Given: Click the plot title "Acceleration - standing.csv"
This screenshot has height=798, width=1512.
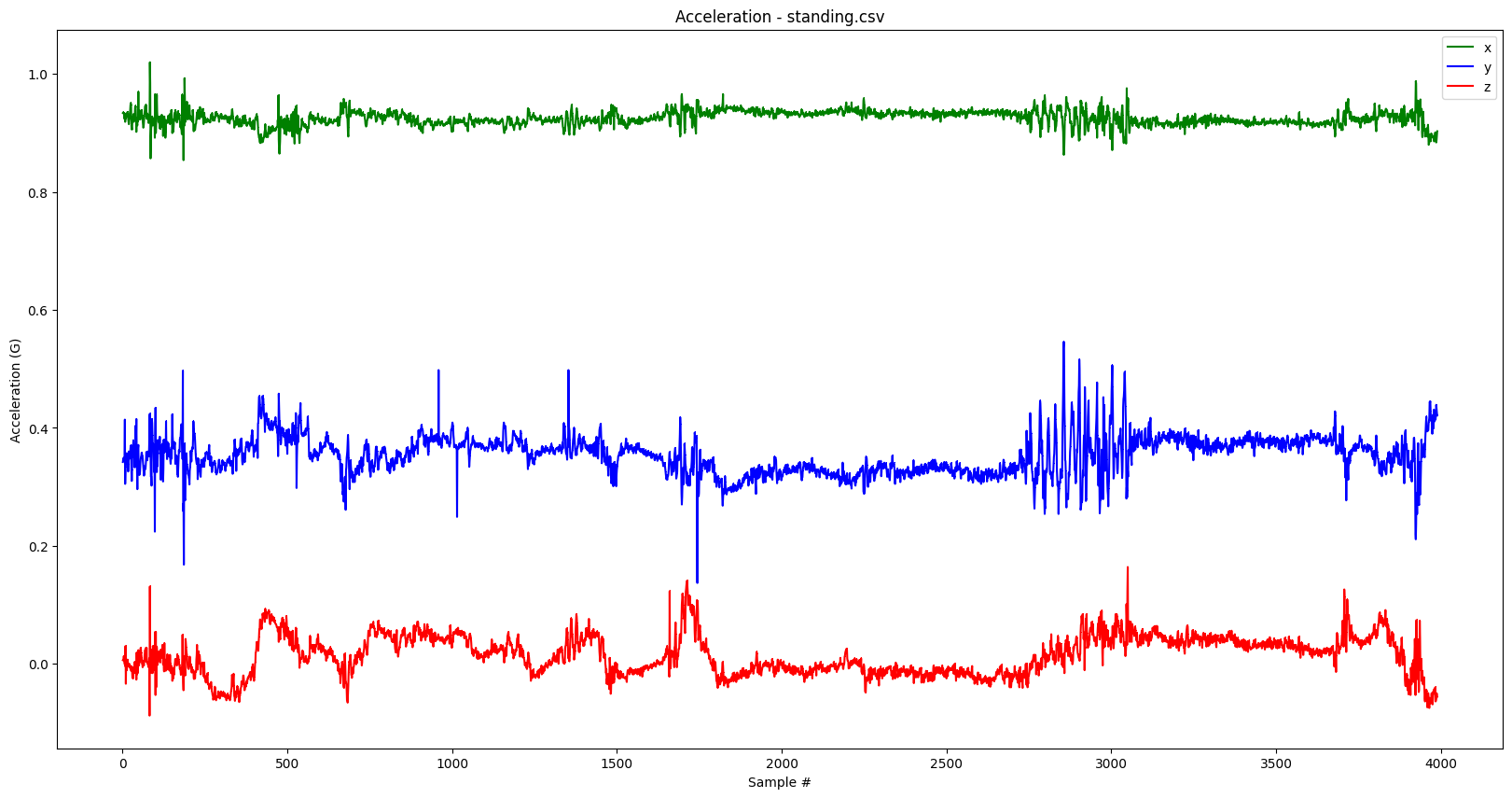Looking at the screenshot, I should pos(779,17).
